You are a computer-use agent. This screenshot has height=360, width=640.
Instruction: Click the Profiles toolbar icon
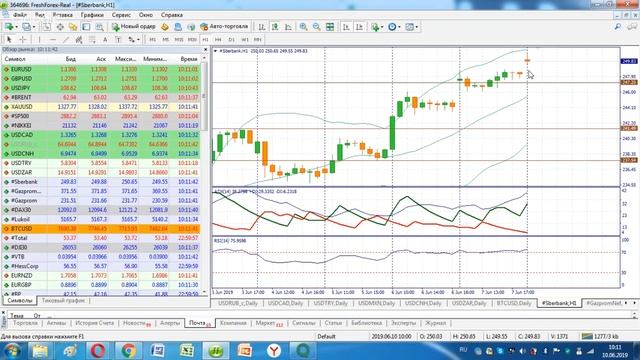click(x=27, y=27)
